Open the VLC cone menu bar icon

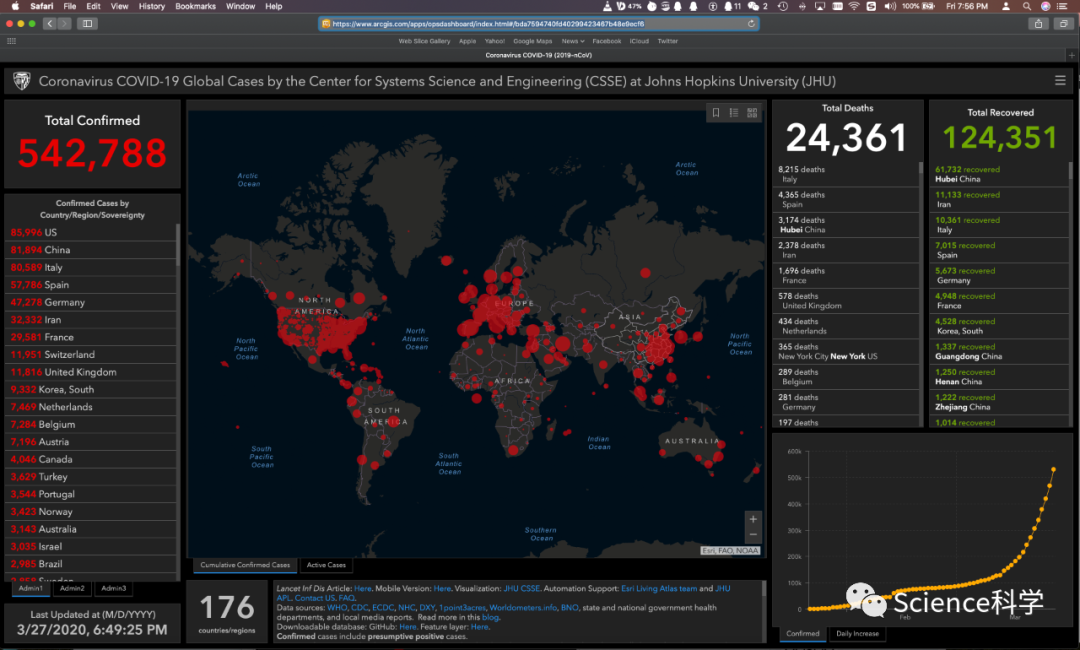607,6
